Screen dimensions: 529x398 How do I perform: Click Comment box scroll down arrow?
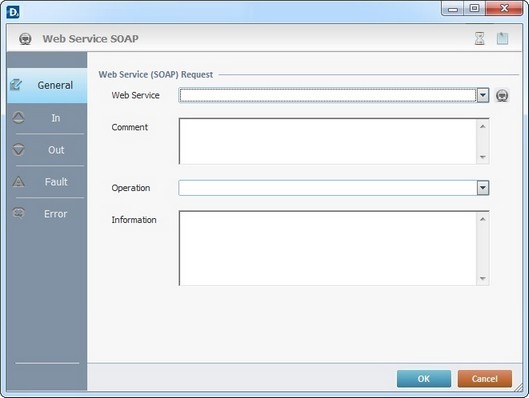click(483, 157)
